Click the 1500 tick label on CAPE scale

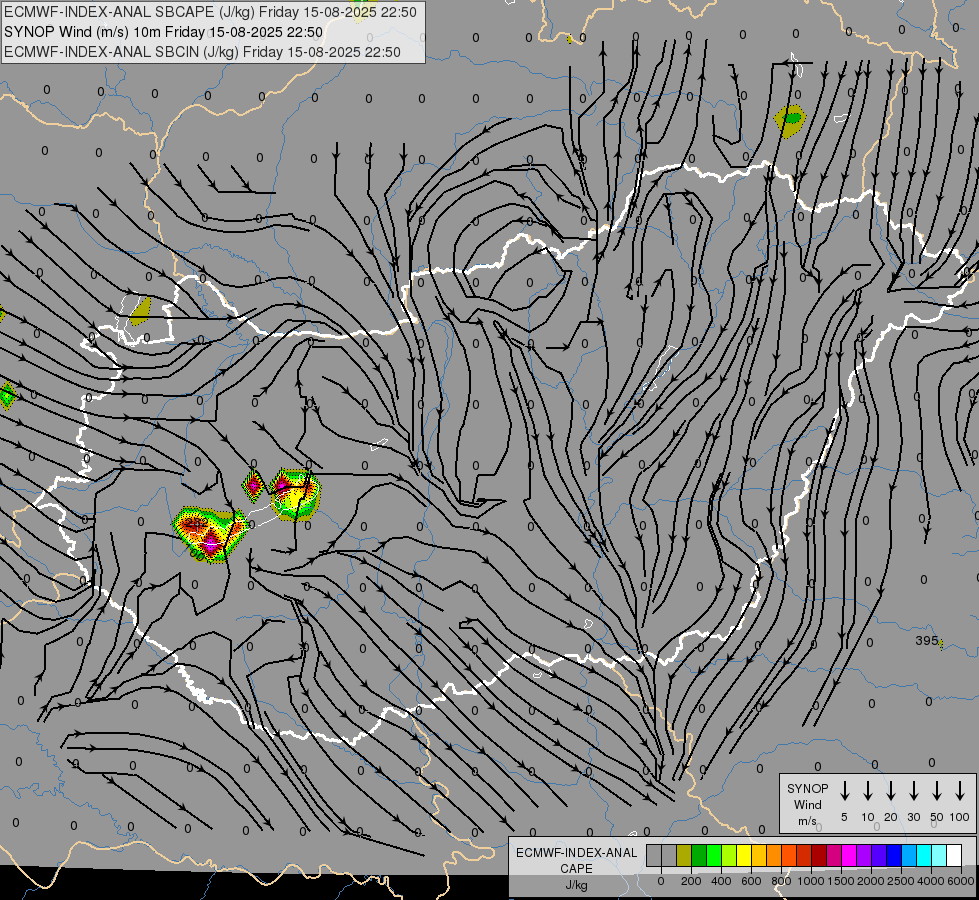click(841, 881)
